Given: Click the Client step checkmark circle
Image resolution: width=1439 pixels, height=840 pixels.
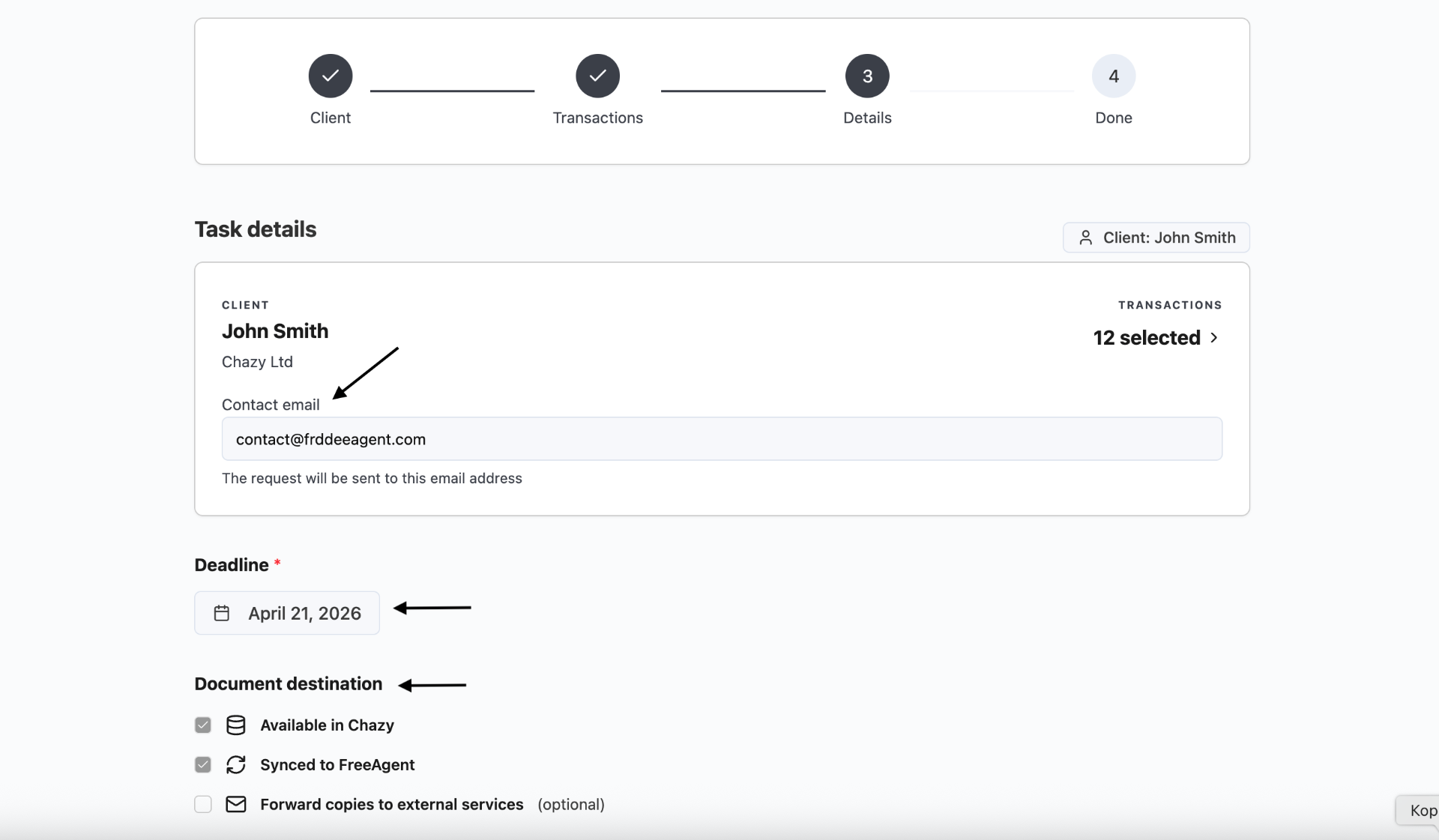Looking at the screenshot, I should (x=331, y=76).
